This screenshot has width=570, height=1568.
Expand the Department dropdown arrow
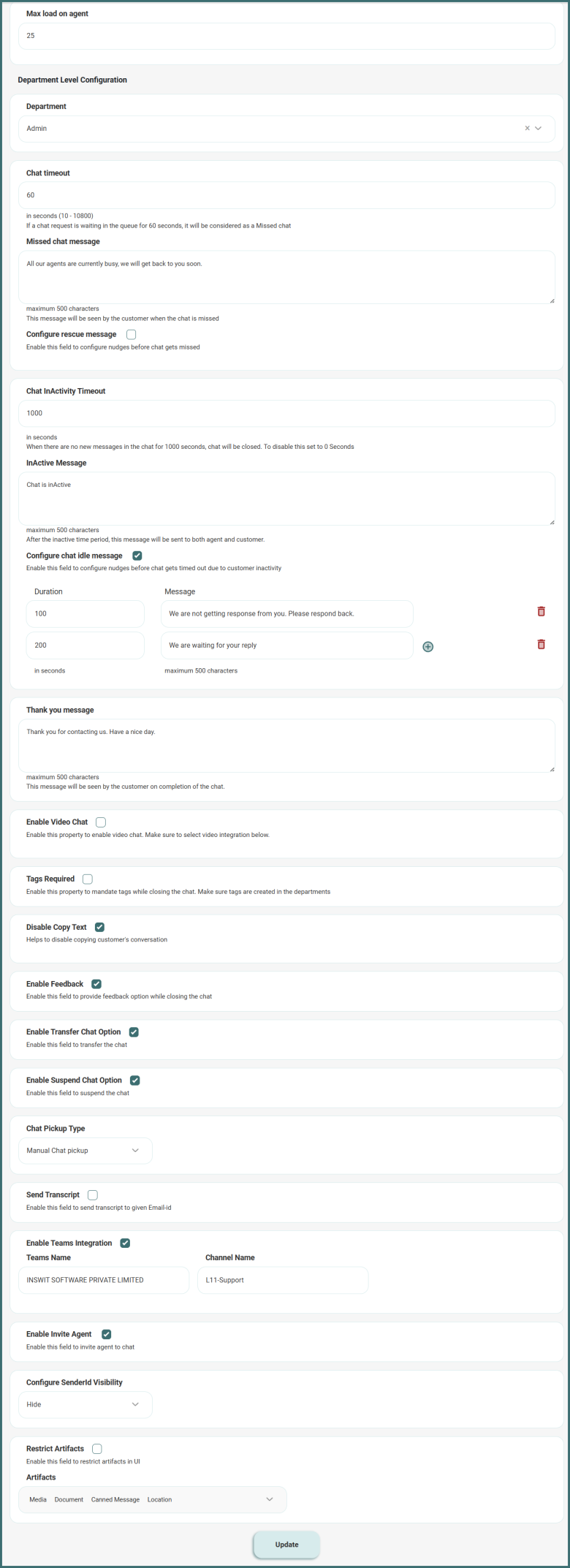click(x=539, y=129)
